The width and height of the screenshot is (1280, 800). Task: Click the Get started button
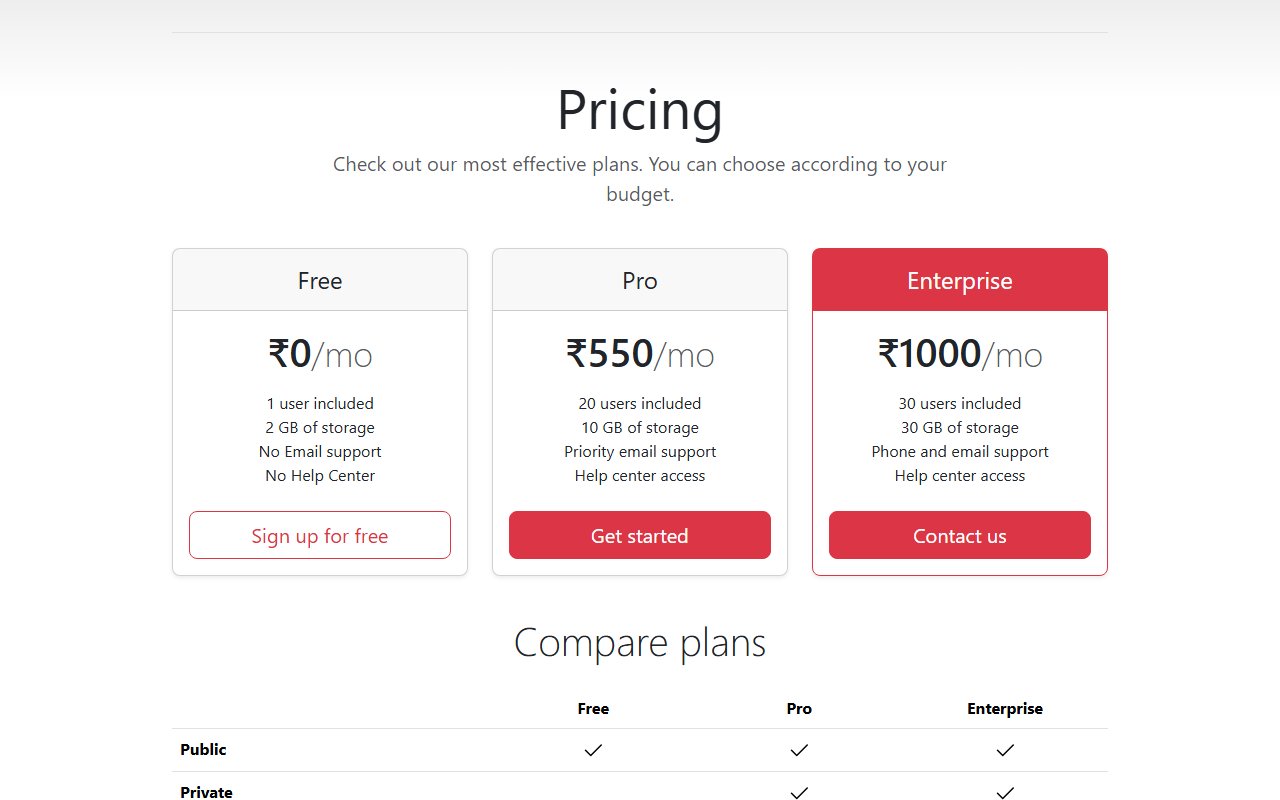point(639,535)
